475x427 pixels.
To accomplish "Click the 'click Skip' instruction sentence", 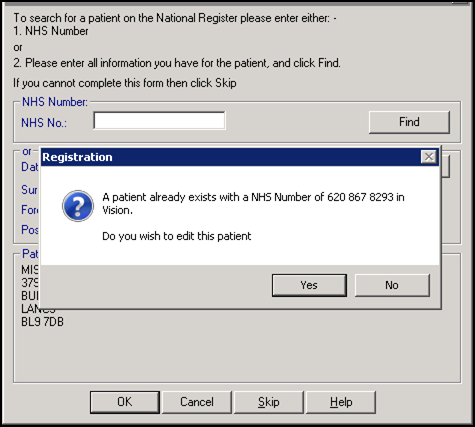I will [x=125, y=83].
